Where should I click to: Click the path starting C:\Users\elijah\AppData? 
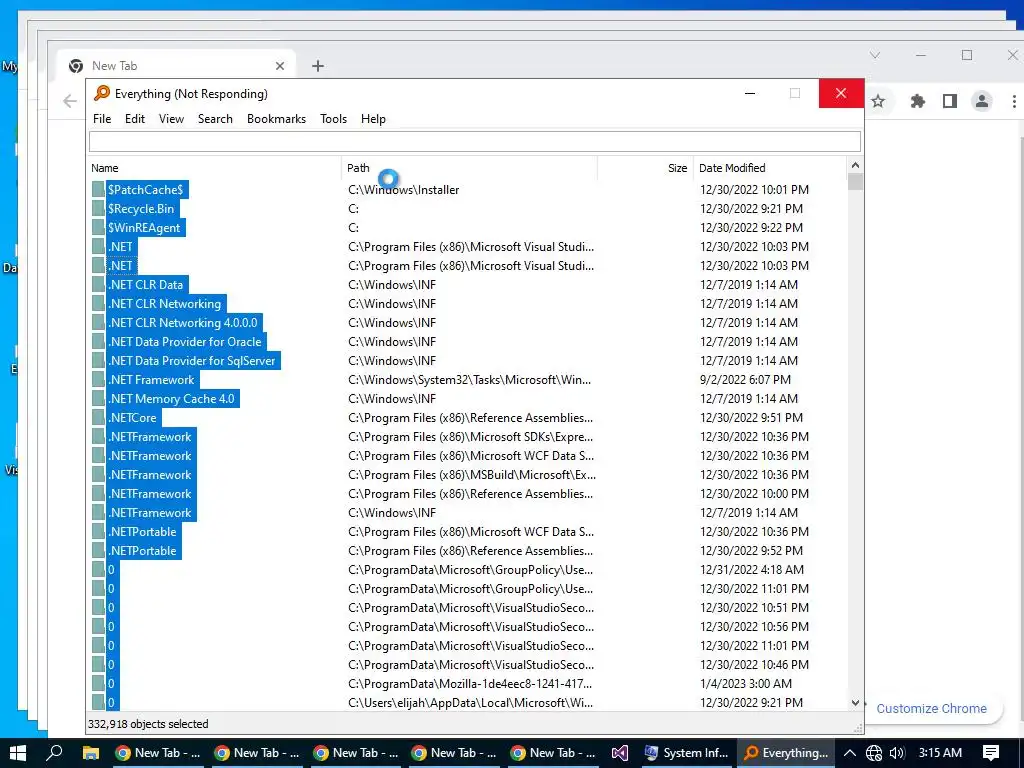tap(471, 703)
